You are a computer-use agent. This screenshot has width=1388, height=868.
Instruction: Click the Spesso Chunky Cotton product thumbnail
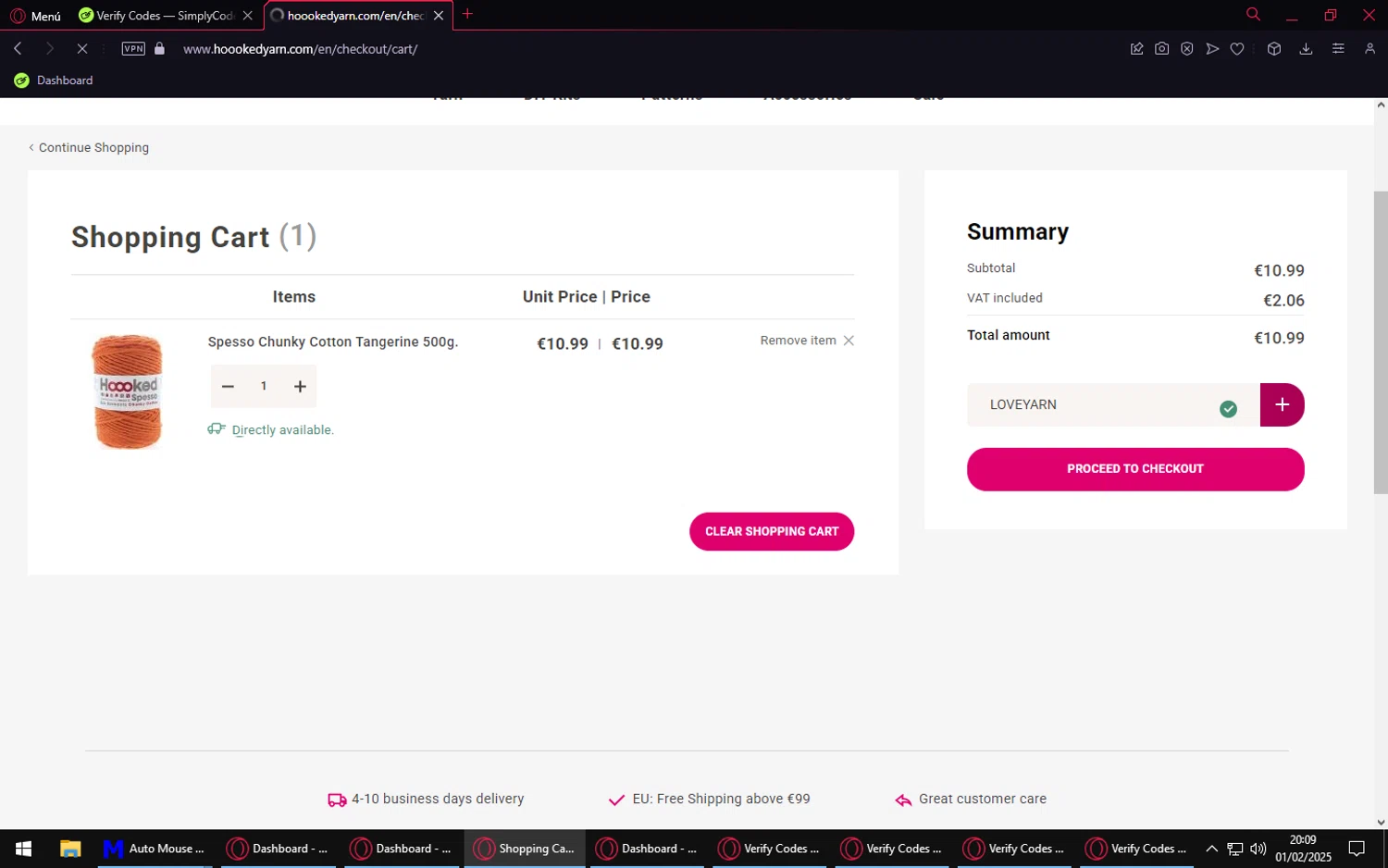click(128, 391)
